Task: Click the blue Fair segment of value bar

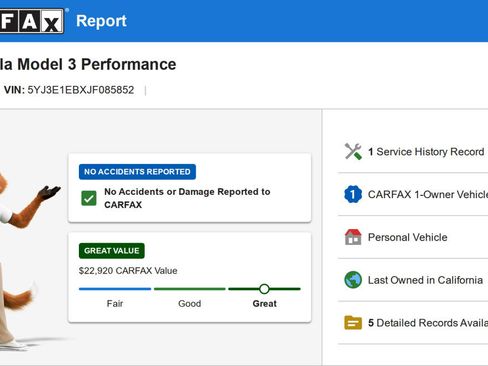Action: 115,289
